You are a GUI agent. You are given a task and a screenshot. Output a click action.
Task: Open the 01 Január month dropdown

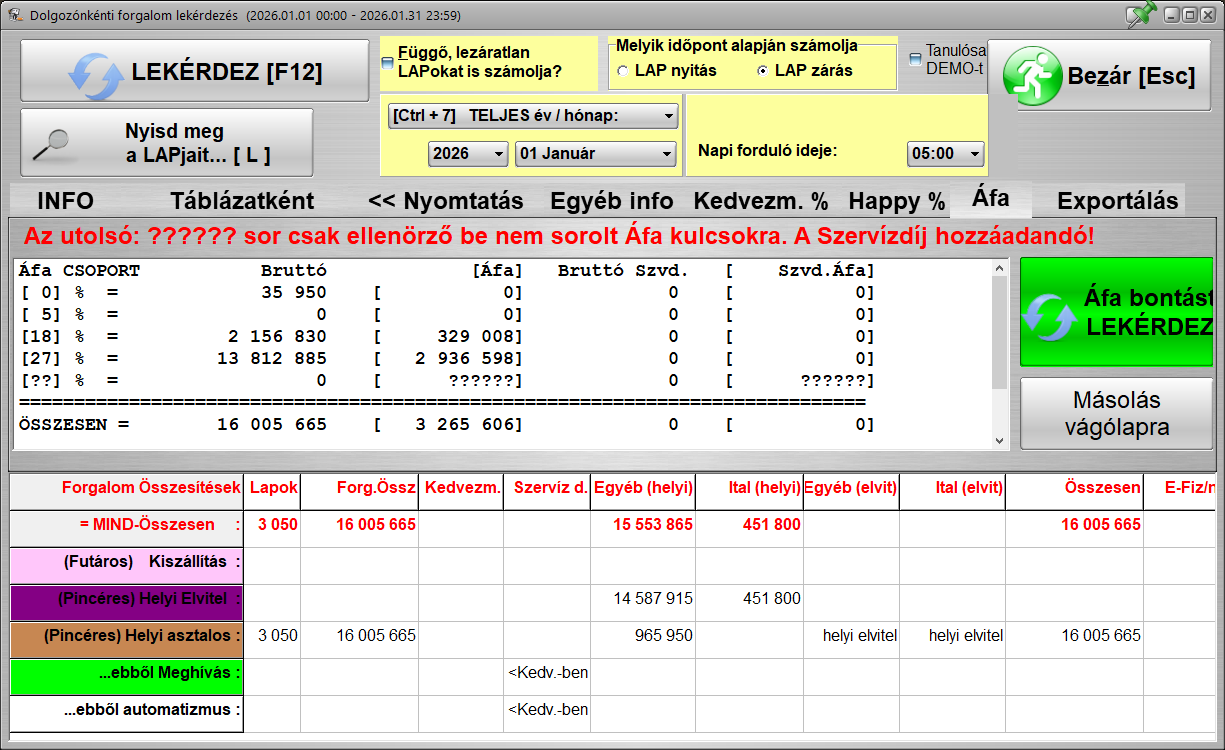(x=596, y=154)
